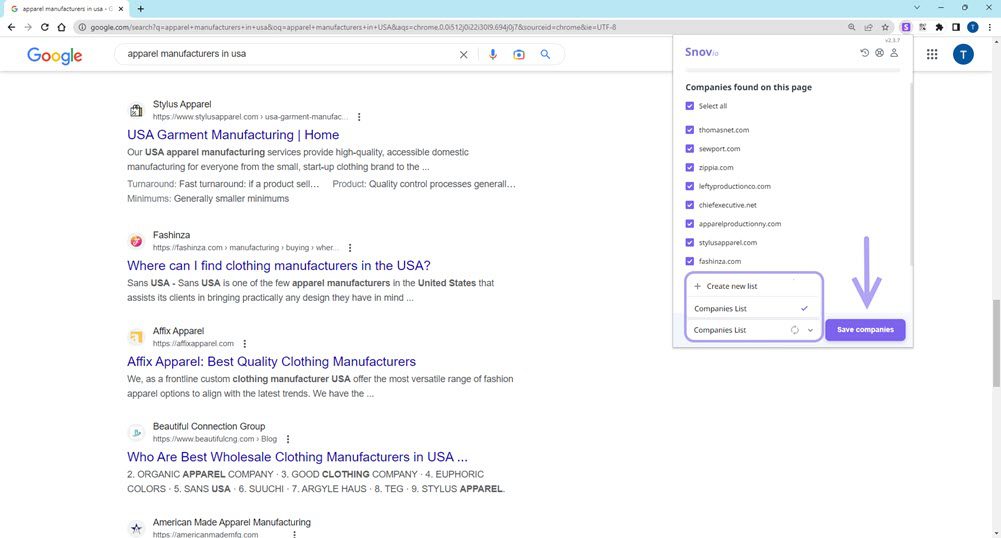Image resolution: width=1001 pixels, height=538 pixels.
Task: Open more options for Fashinza result
Action: pos(350,248)
